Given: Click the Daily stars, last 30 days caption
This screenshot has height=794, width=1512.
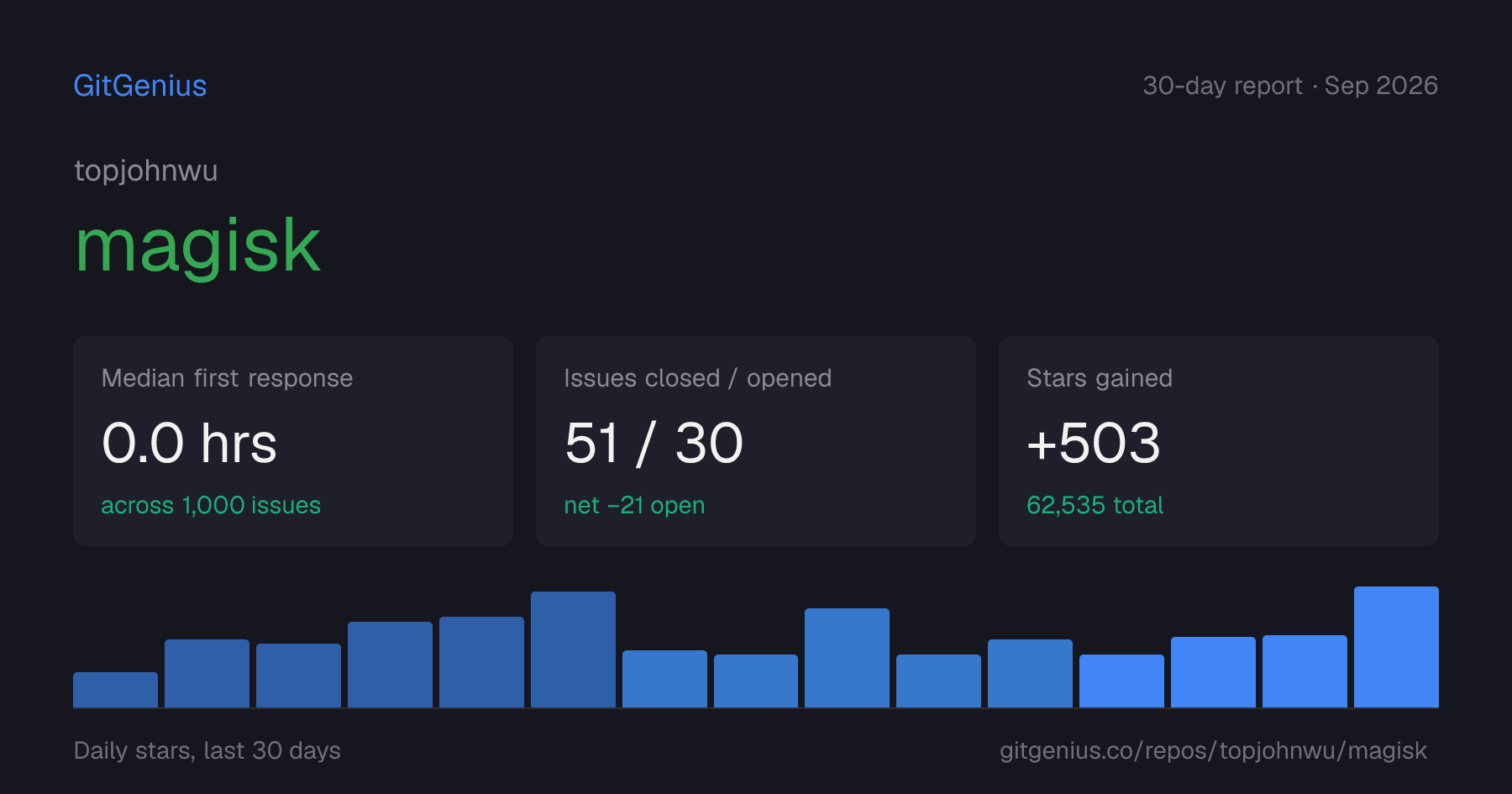Looking at the screenshot, I should [207, 750].
